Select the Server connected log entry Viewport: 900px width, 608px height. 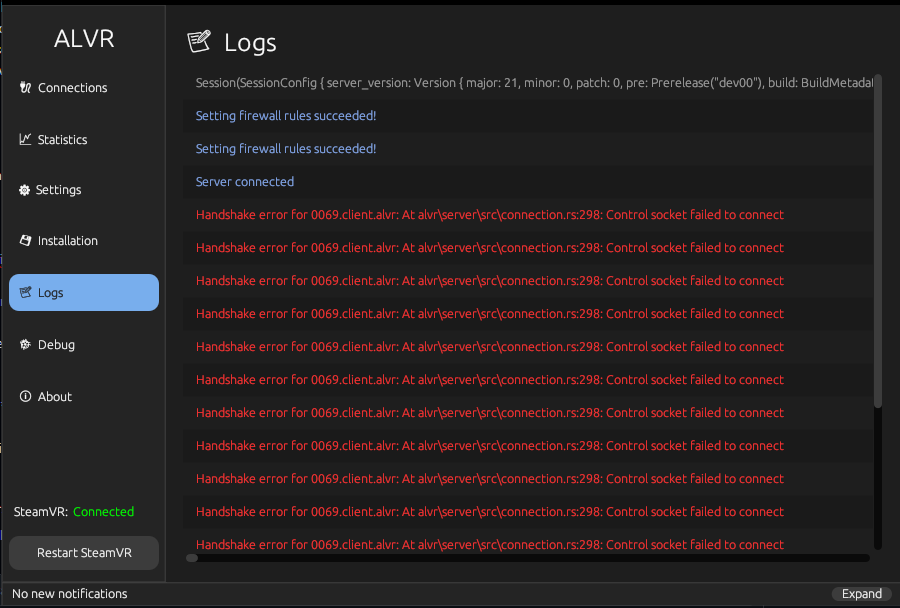pyautogui.click(x=245, y=182)
